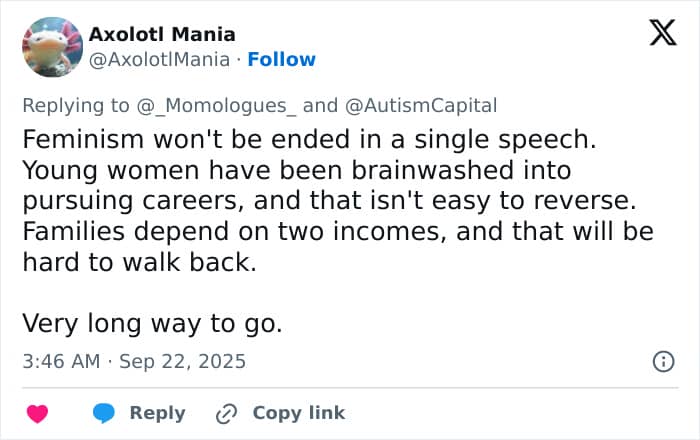This screenshot has width=700, height=440.
Task: Click the @AxolotlMania handle
Action: [162, 59]
